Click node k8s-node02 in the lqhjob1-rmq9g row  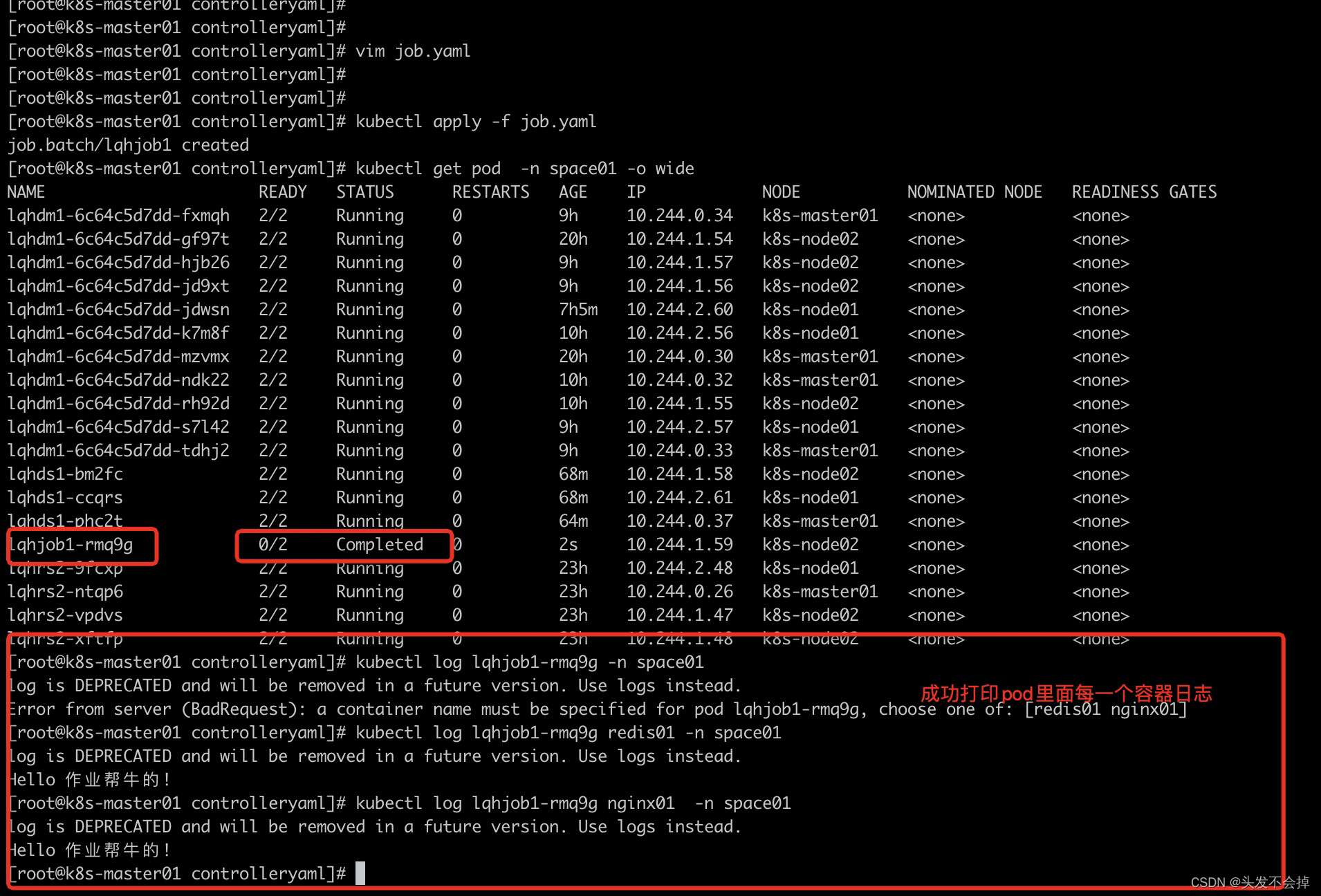tap(811, 545)
